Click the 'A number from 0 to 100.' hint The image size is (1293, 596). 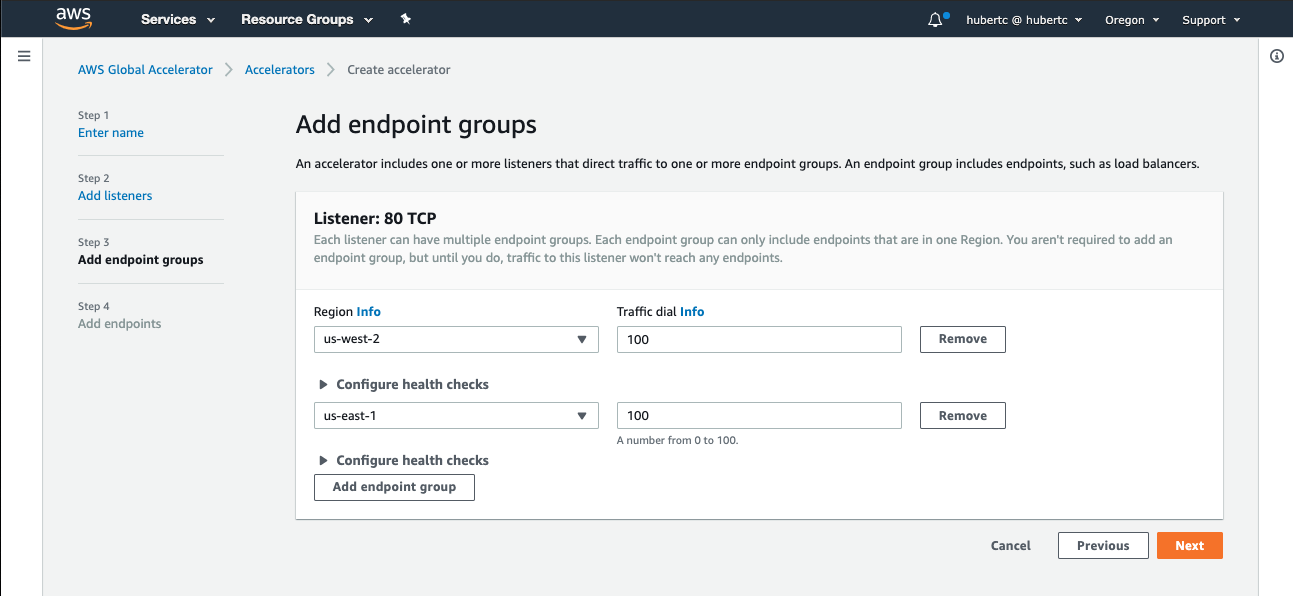coord(678,440)
